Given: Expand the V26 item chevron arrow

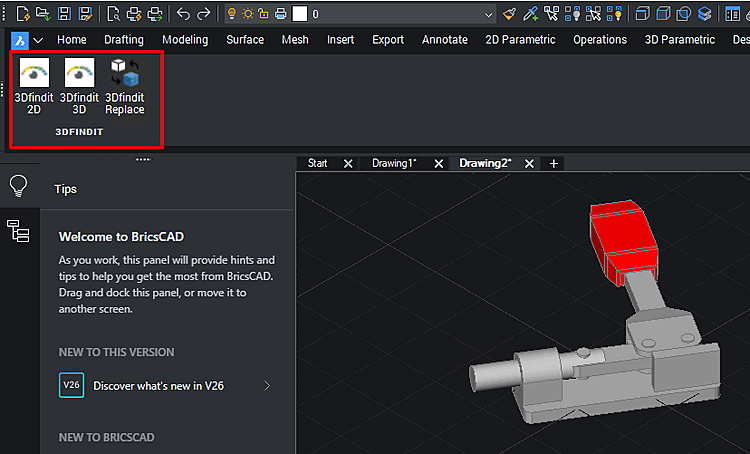Looking at the screenshot, I should [x=267, y=386].
